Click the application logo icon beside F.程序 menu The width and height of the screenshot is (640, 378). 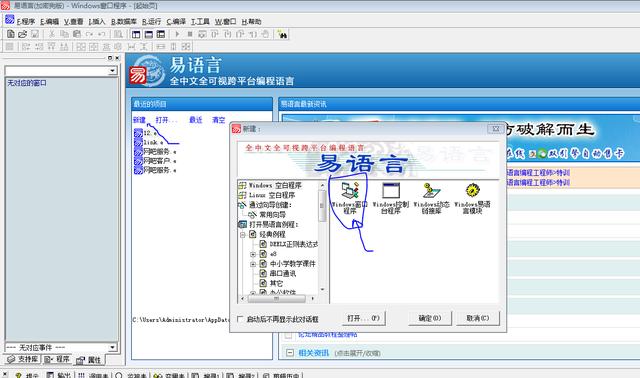pos(9,20)
